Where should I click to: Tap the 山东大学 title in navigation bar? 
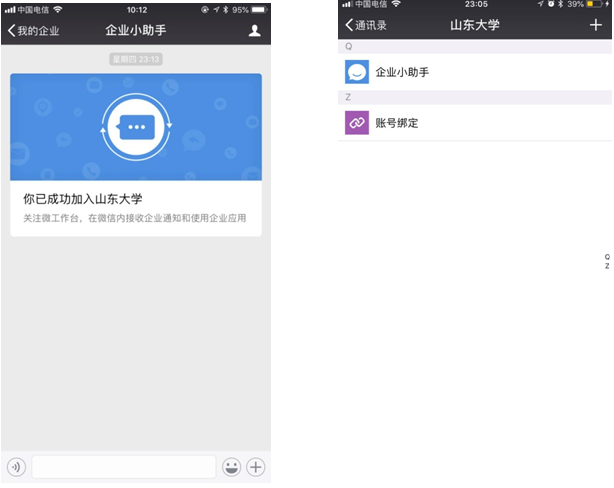(475, 25)
